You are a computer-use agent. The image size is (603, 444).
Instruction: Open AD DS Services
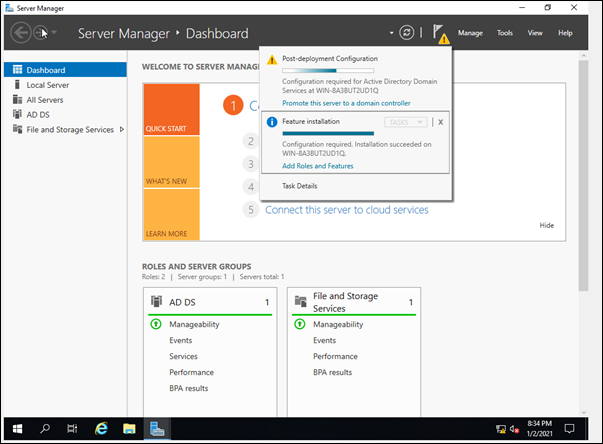pos(183,356)
